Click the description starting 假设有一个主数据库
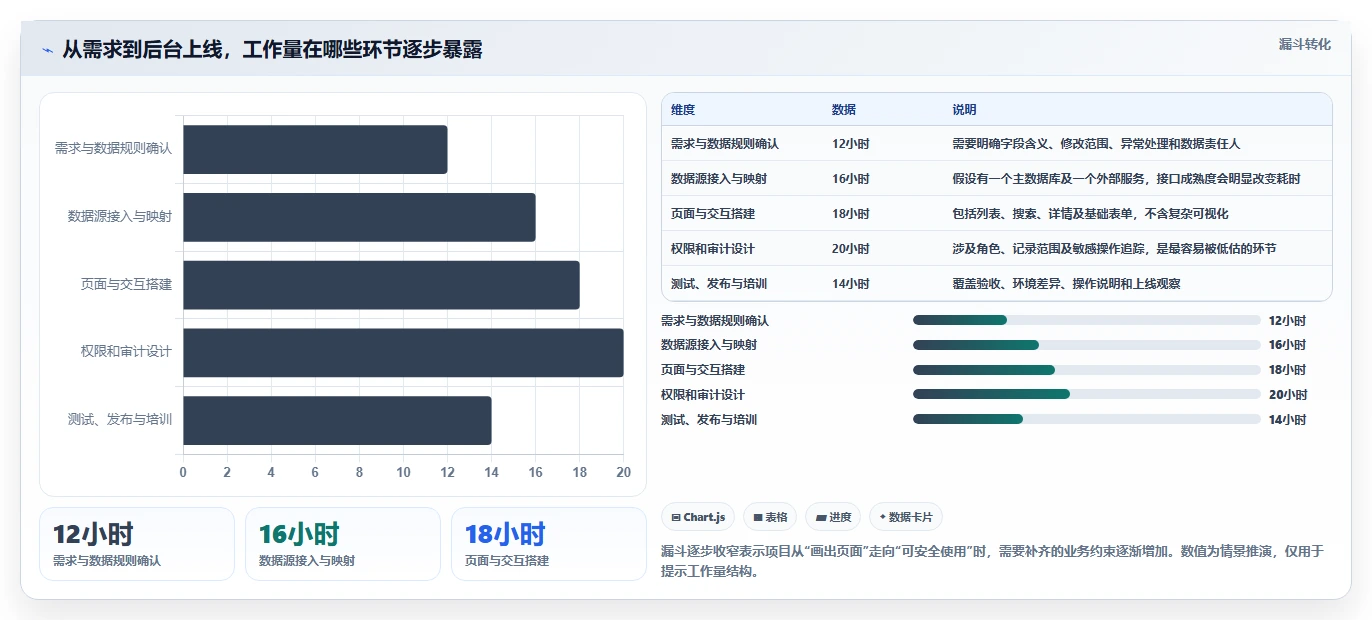The image size is (1372, 620). 1126,179
